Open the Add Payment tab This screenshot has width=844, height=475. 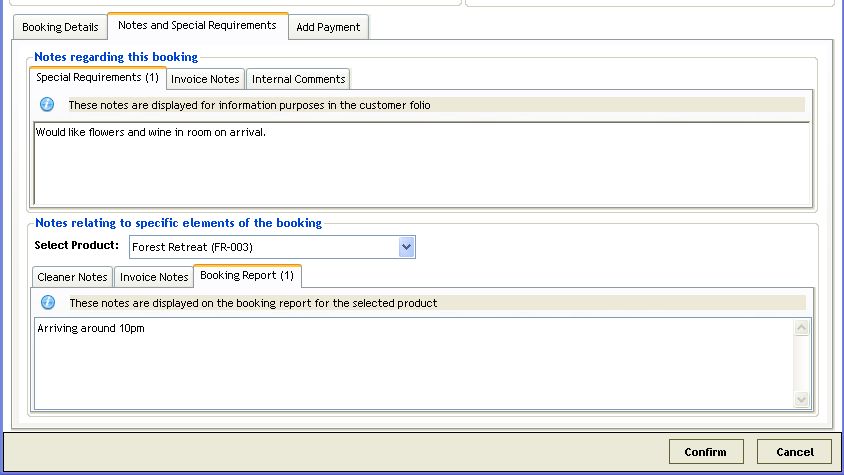[x=328, y=27]
